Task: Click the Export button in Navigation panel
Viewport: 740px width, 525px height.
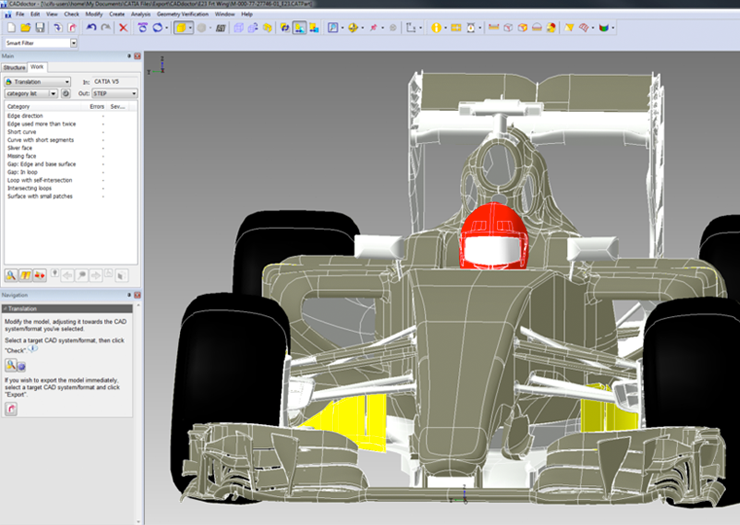Action: click(x=11, y=408)
